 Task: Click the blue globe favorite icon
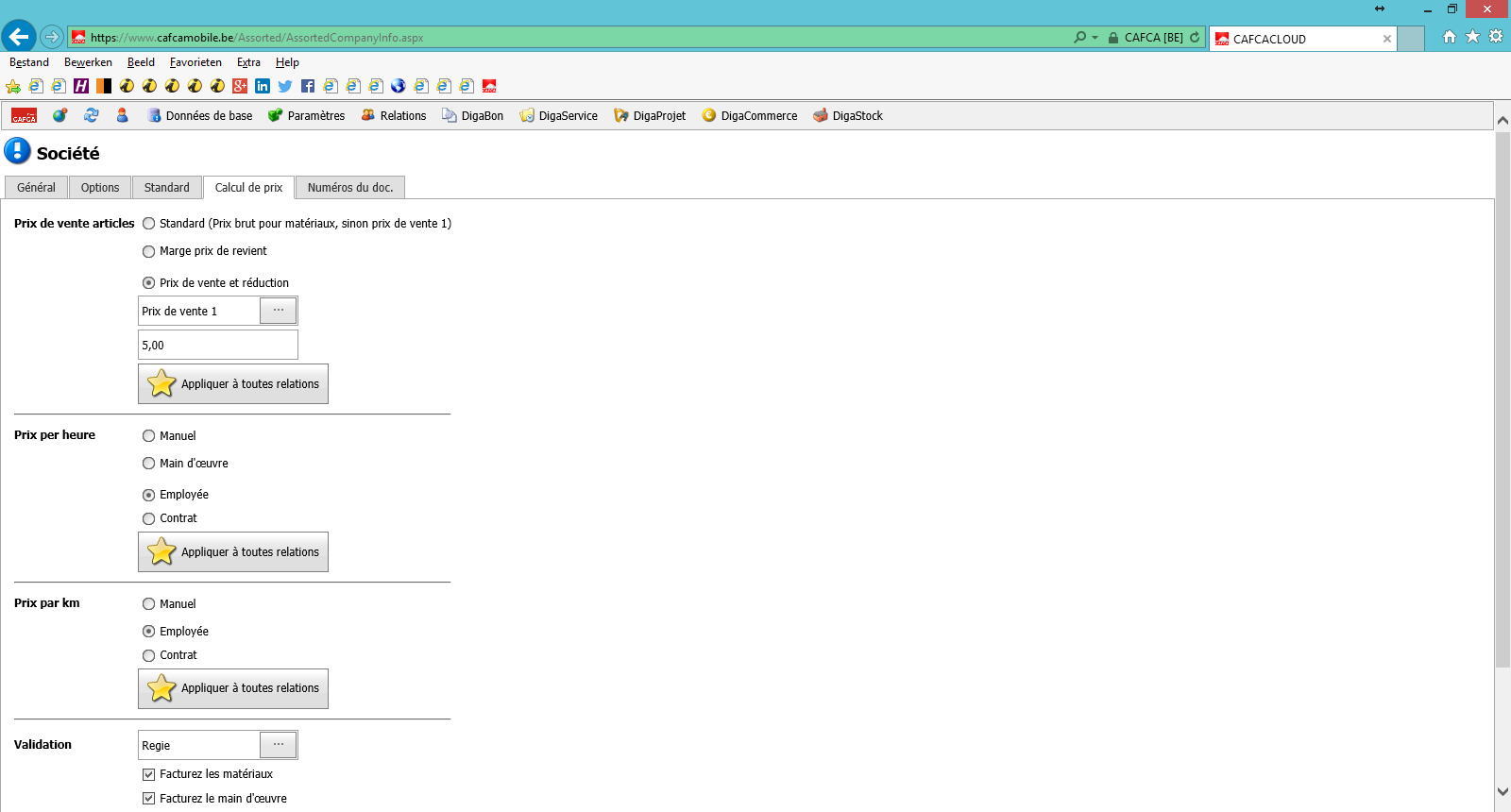(x=399, y=86)
